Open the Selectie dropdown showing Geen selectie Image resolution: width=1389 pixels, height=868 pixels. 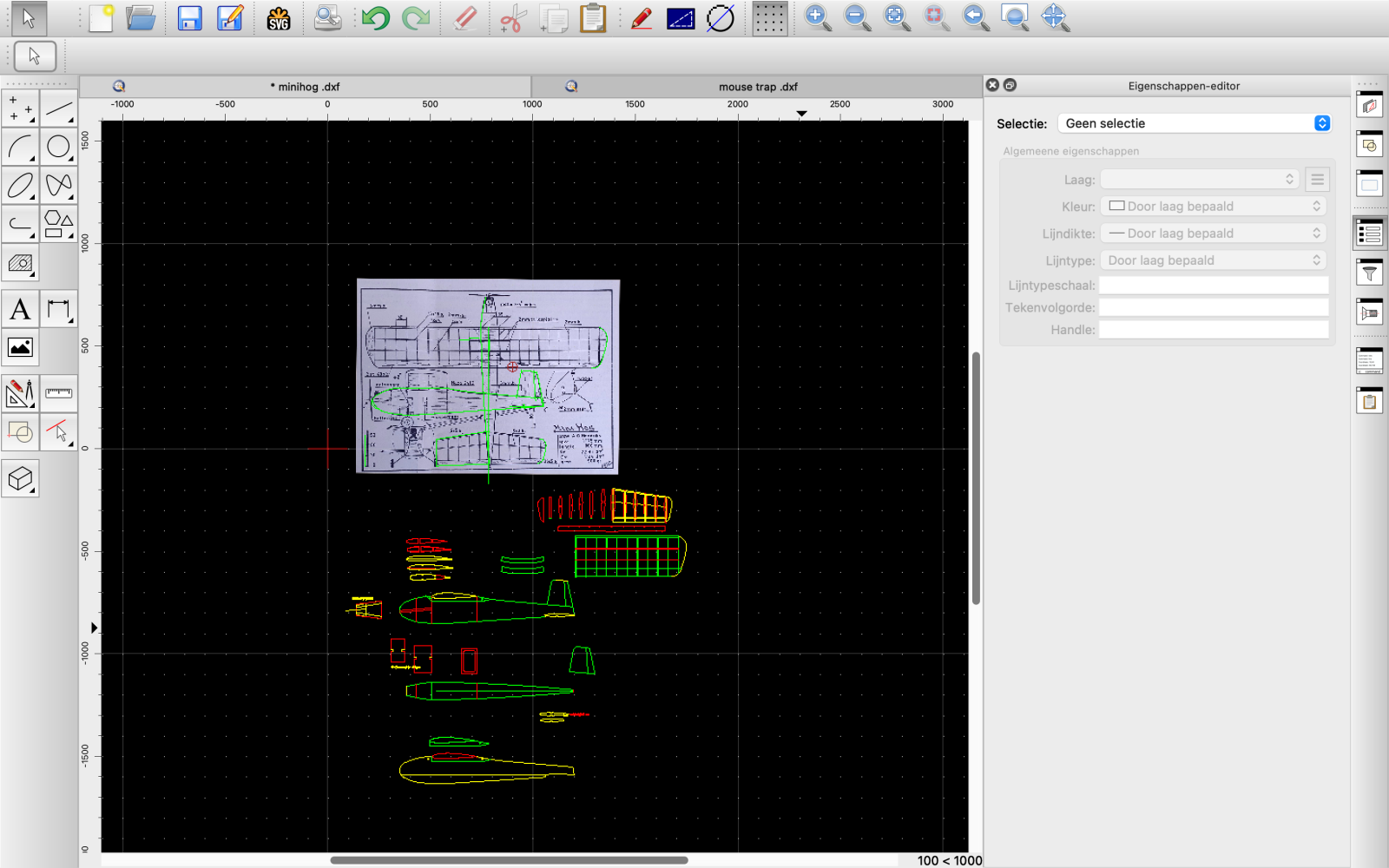coord(1195,123)
